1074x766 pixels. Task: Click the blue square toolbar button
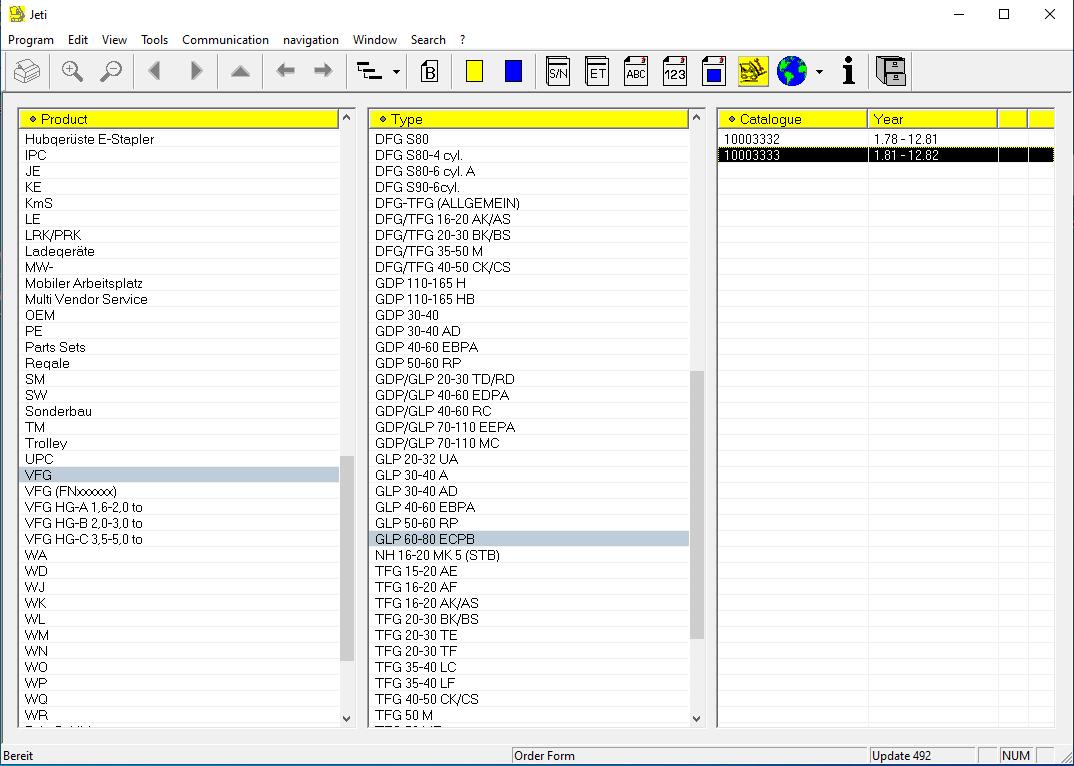pyautogui.click(x=513, y=71)
